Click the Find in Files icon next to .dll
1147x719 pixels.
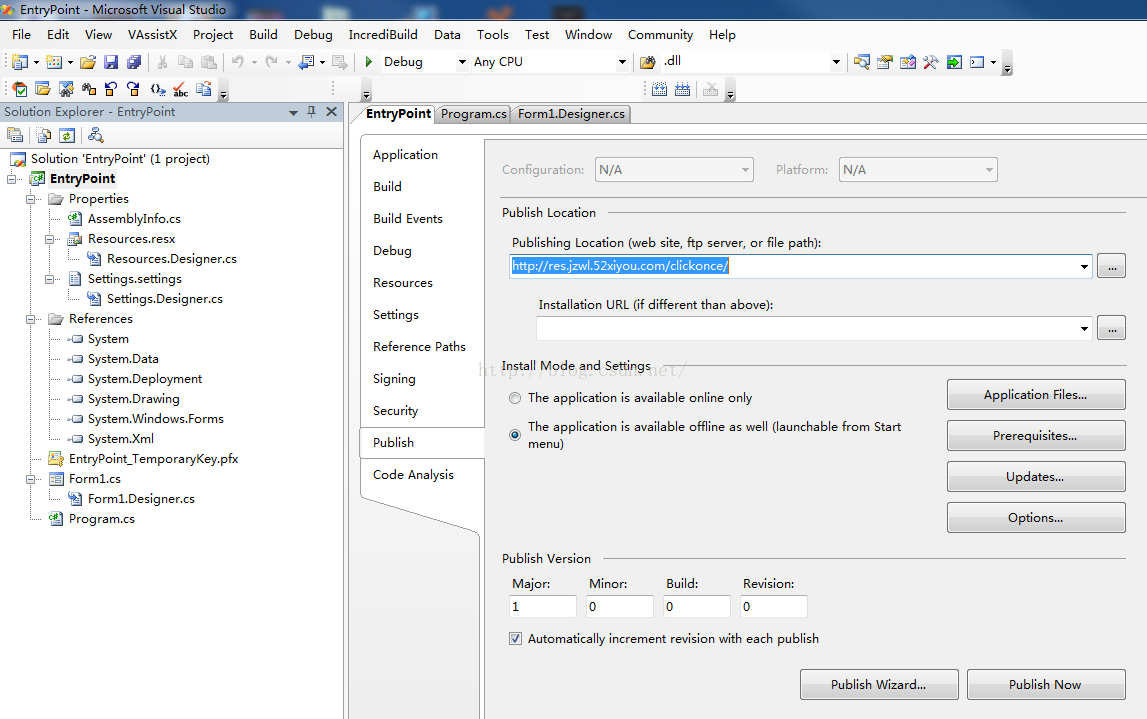[x=647, y=62]
